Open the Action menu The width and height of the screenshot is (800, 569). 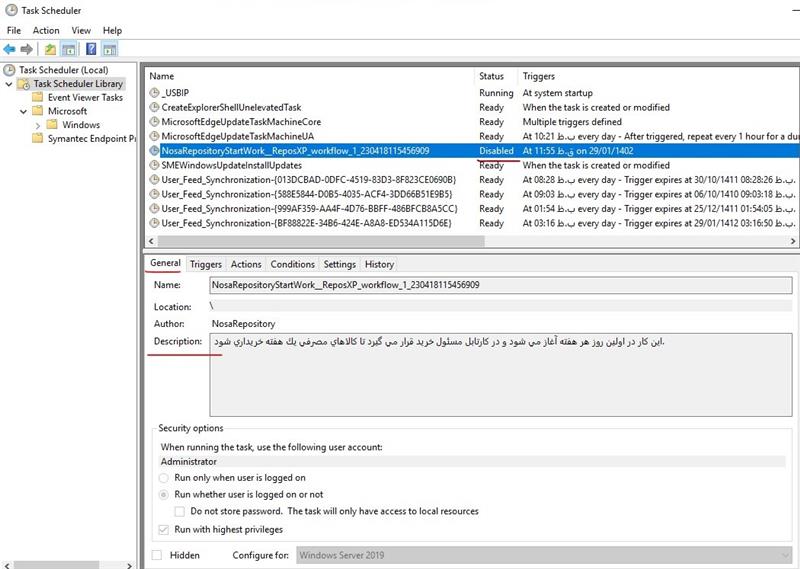point(46,31)
